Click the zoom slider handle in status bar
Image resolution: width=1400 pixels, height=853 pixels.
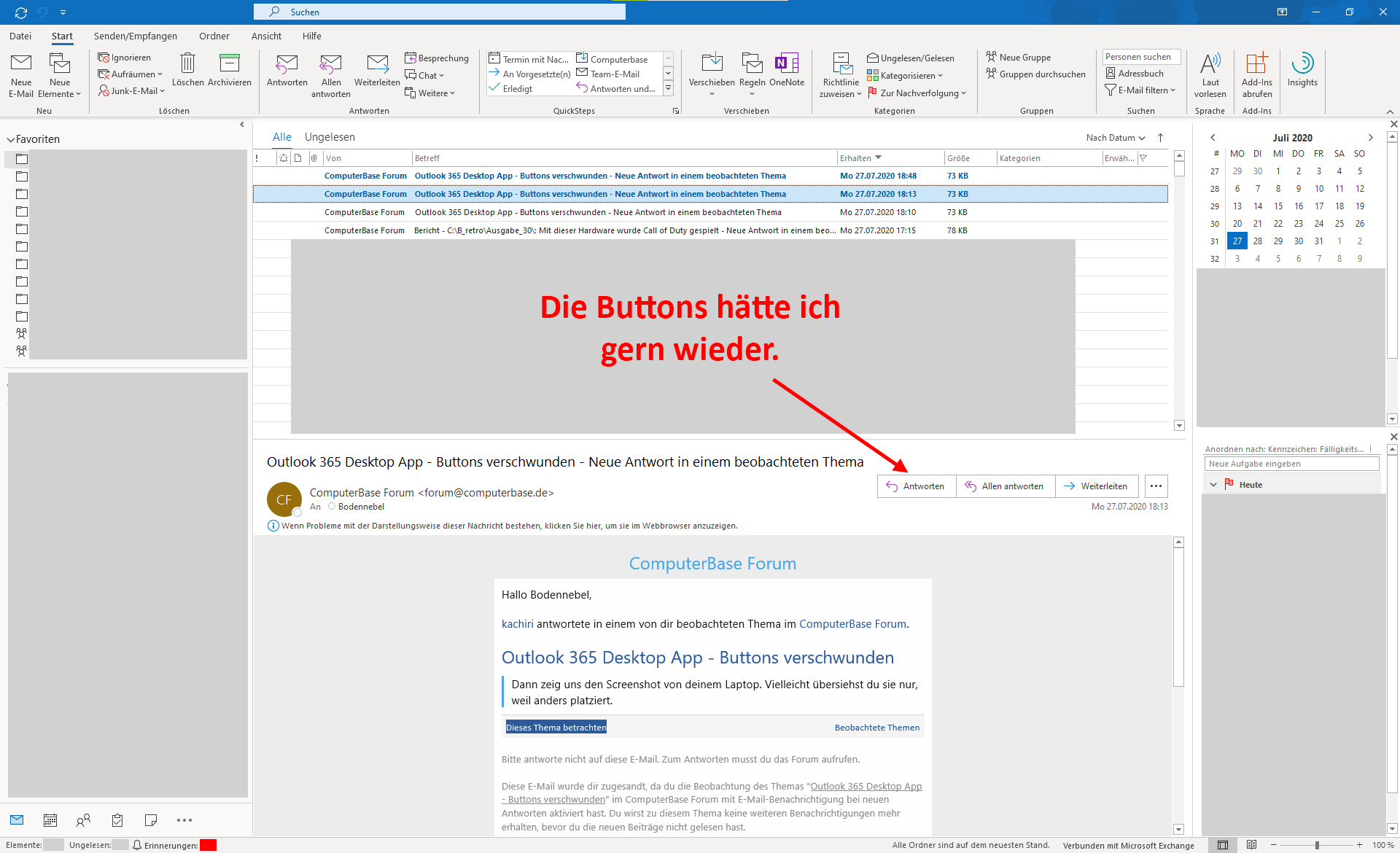1317,845
